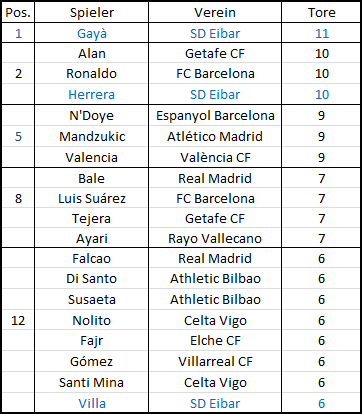362x414 pixels.
Task: Click the Pos. header cell
Action: click(x=18, y=13)
